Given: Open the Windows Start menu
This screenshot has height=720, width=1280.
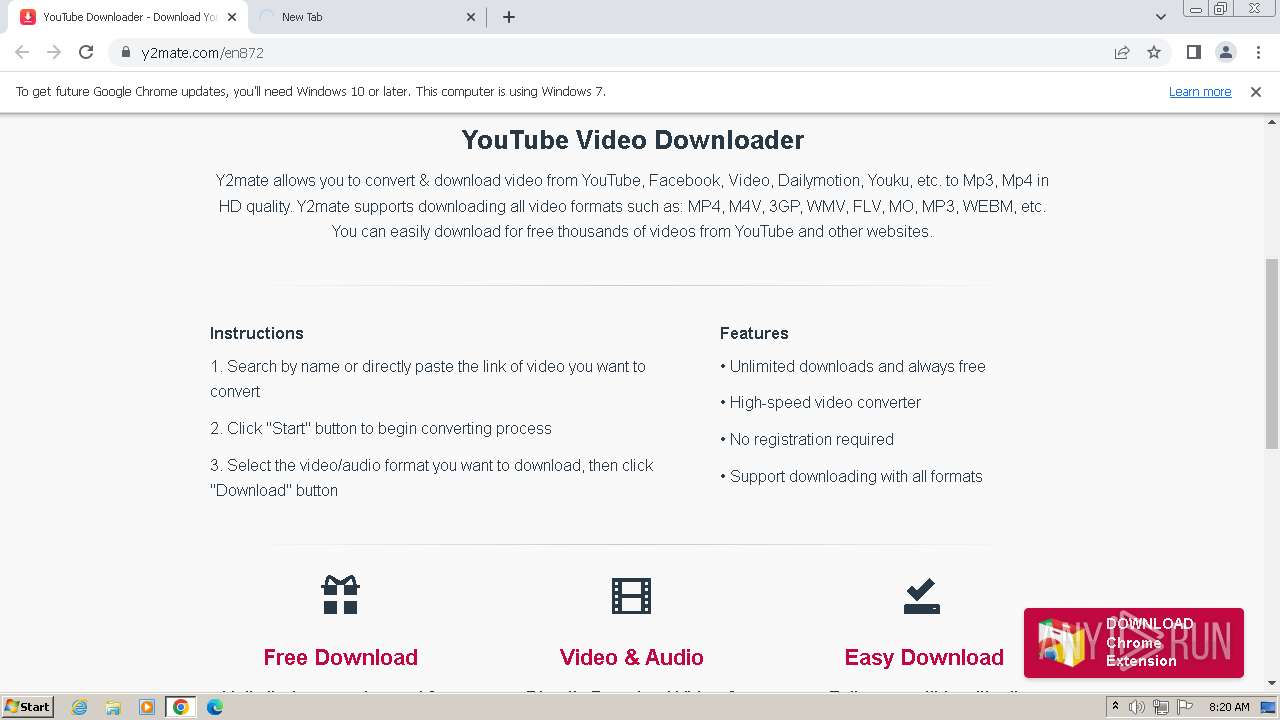Looking at the screenshot, I should pos(27,707).
